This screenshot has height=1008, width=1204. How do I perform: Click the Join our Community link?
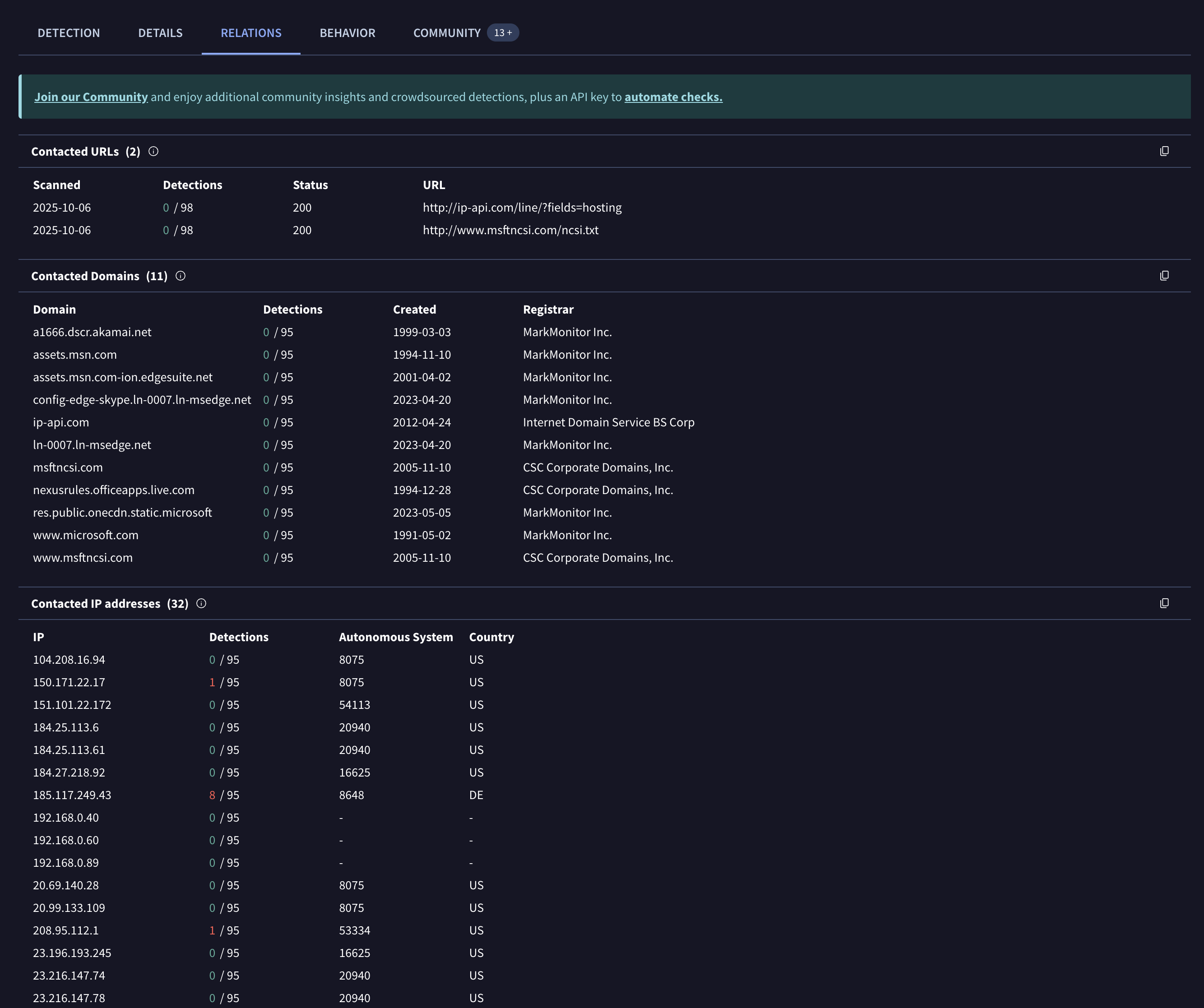(91, 97)
